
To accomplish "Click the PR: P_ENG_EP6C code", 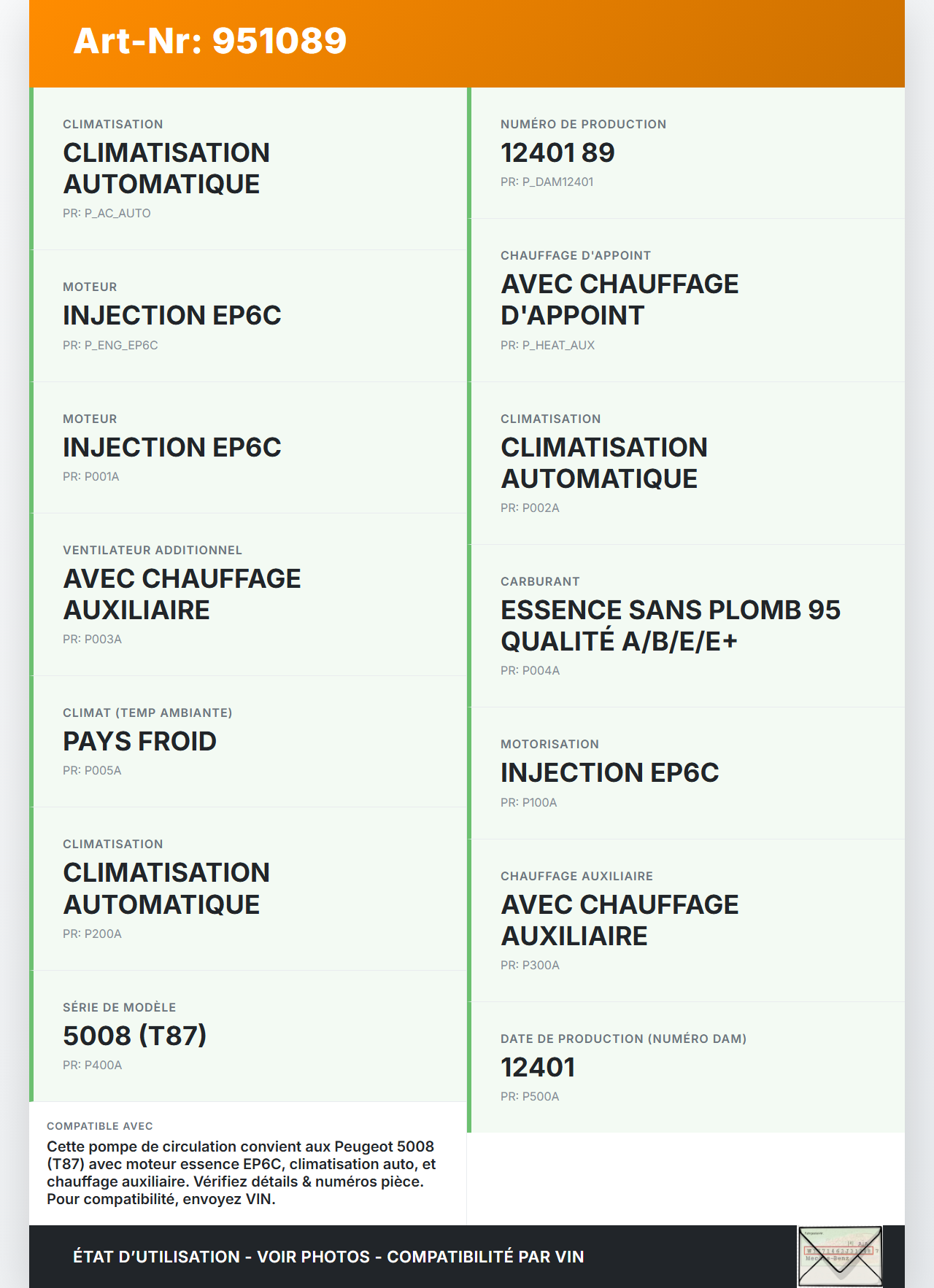I will tap(110, 345).
